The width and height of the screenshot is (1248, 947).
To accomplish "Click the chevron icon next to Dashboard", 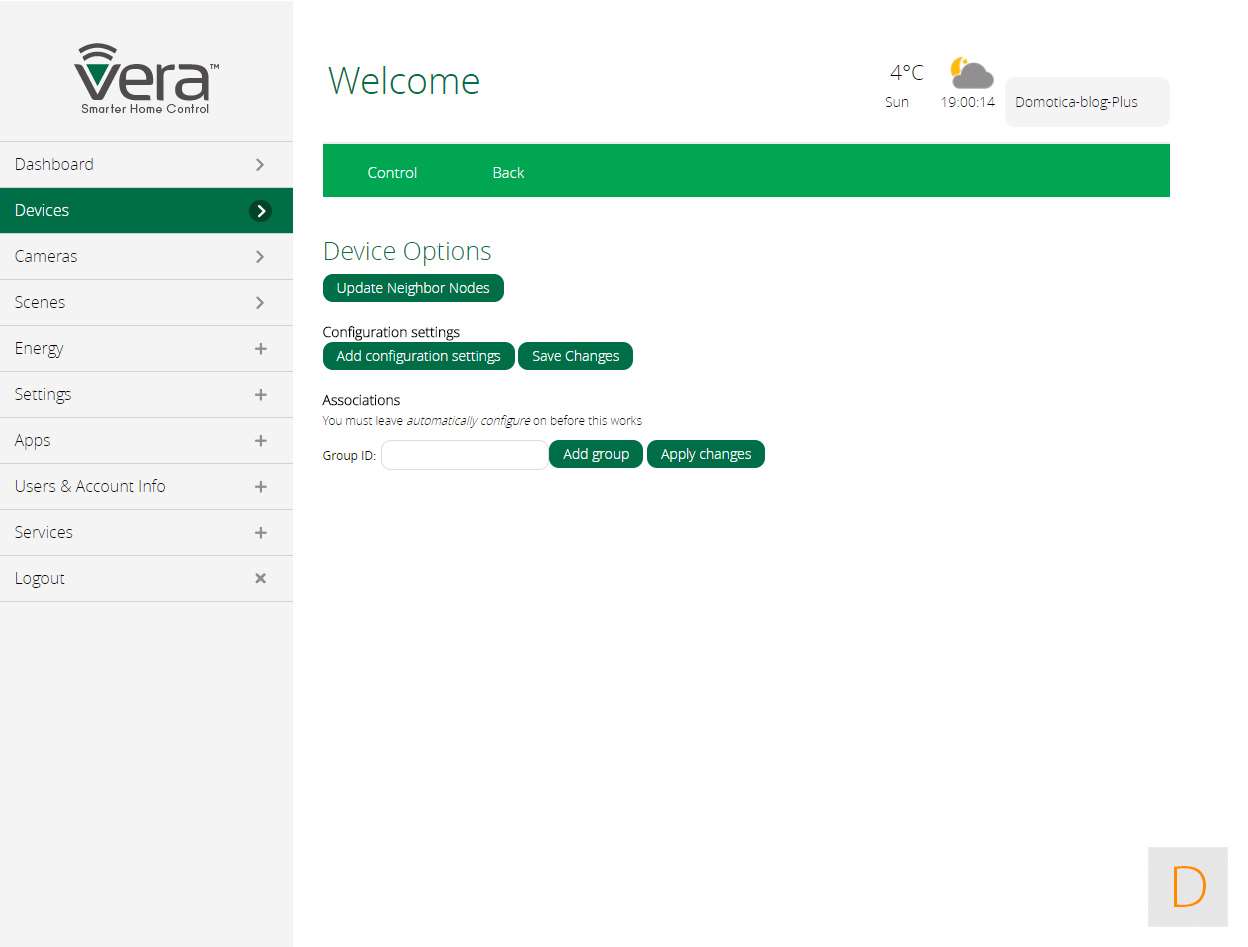I will click(260, 165).
